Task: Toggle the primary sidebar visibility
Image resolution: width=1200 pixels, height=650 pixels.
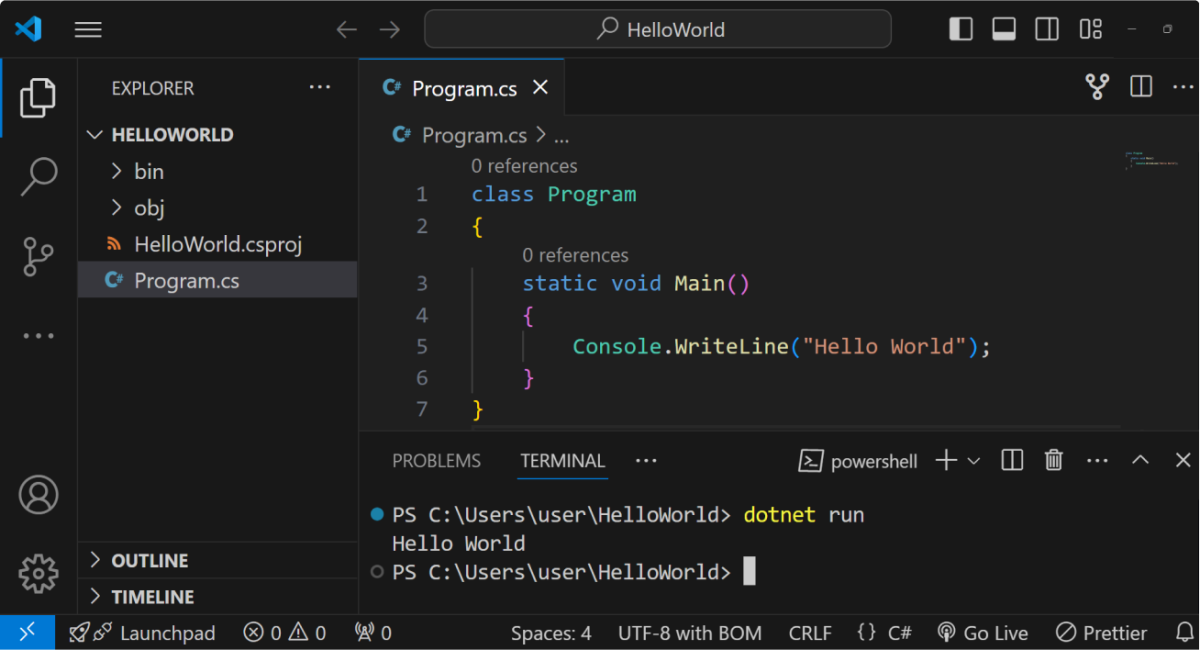Action: click(961, 28)
